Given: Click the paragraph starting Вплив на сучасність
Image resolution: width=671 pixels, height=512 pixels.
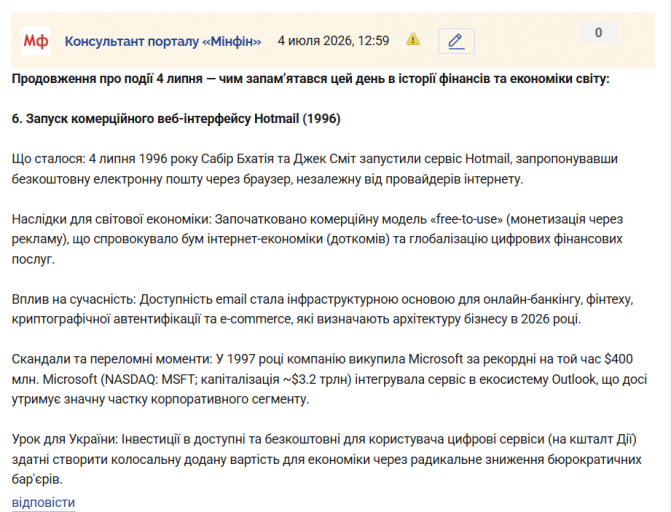Looking at the screenshot, I should point(322,309).
